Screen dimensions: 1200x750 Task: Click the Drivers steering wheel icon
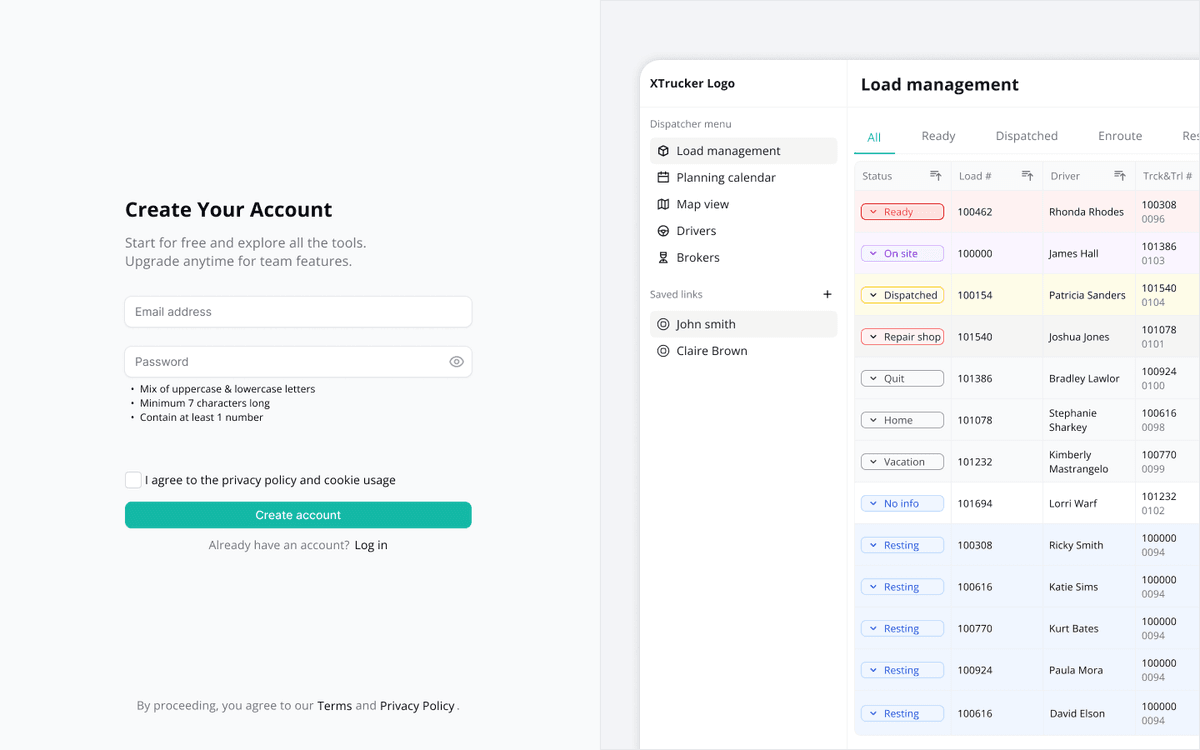coord(663,231)
